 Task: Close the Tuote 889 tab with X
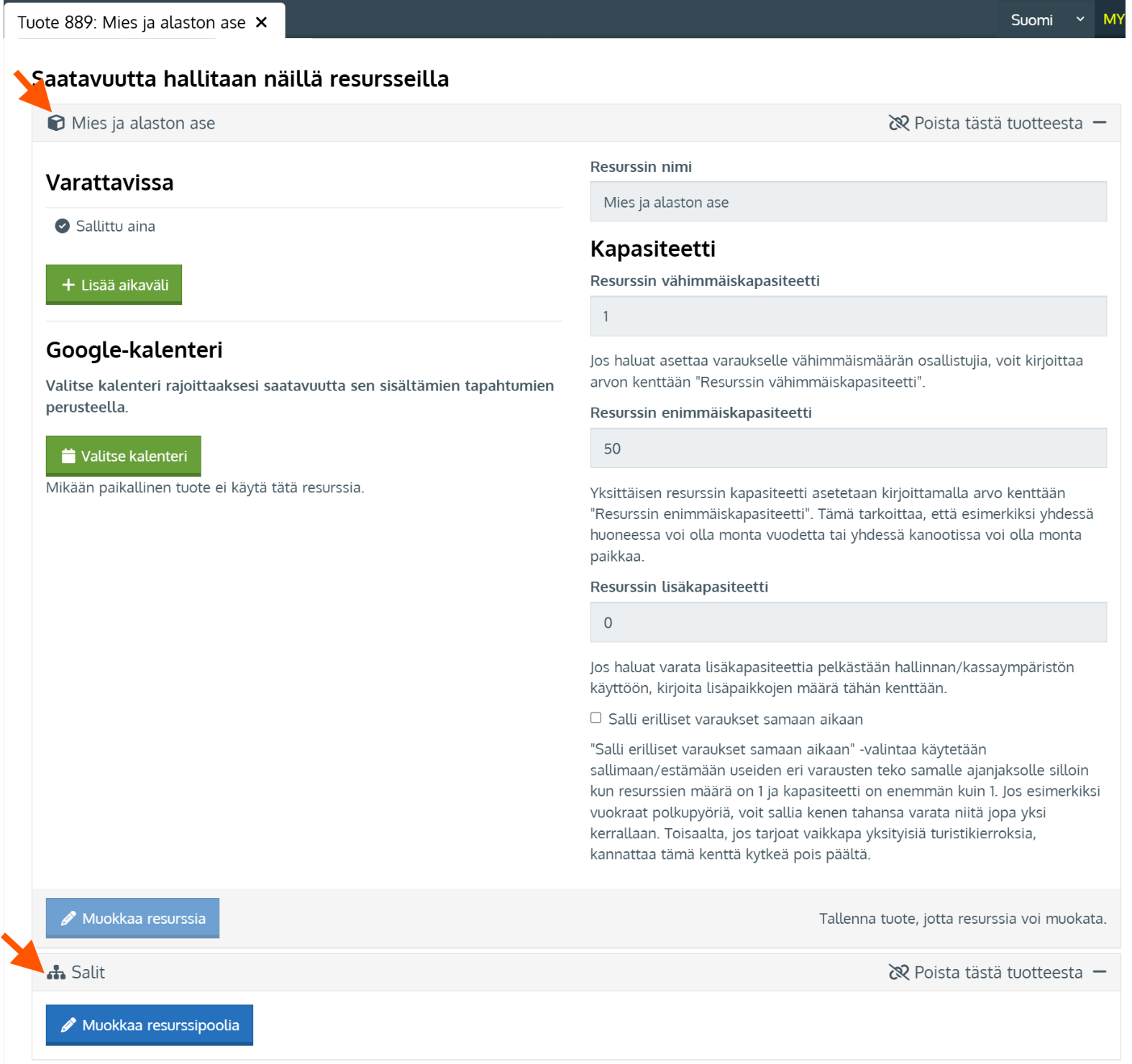point(262,22)
